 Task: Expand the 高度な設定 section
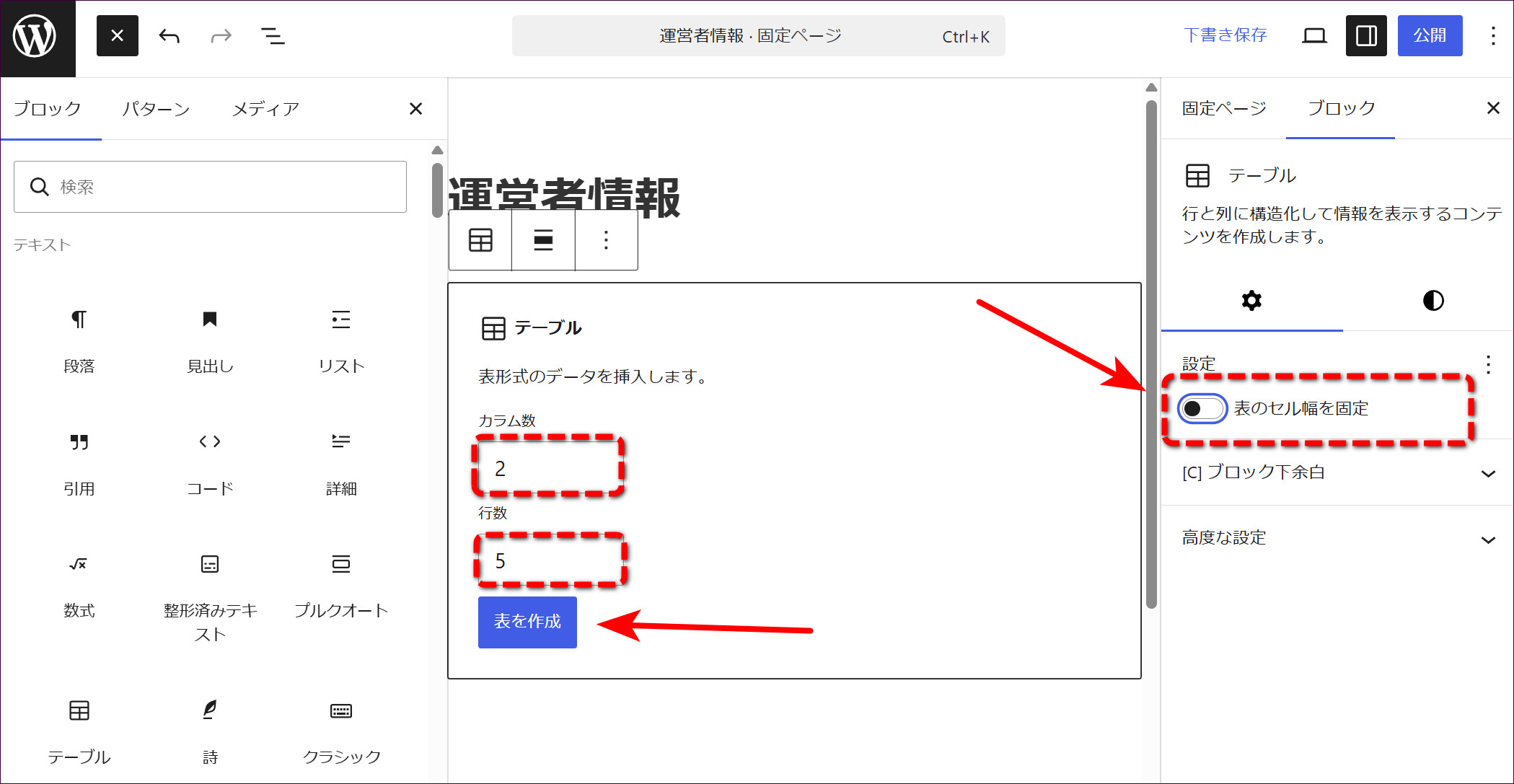(1337, 539)
